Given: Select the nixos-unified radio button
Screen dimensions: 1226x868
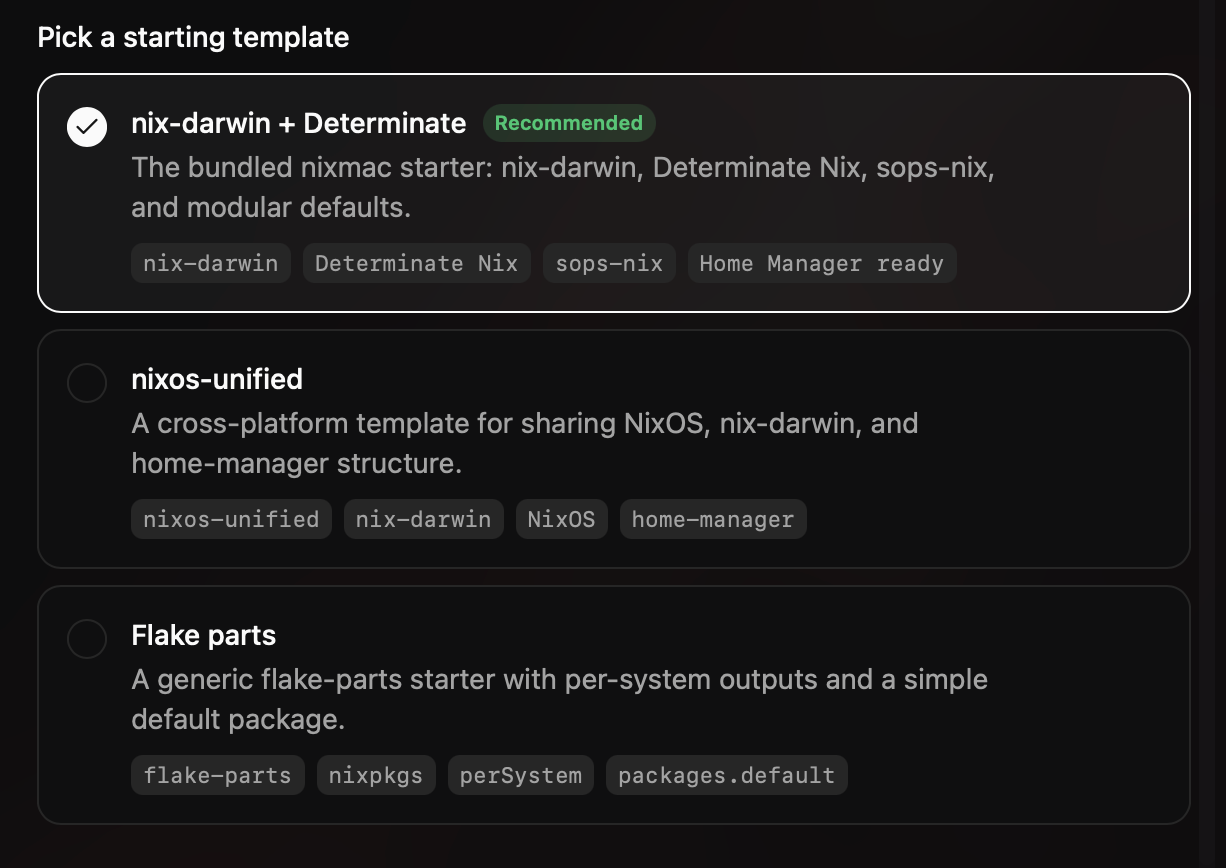Looking at the screenshot, I should pos(87,382).
